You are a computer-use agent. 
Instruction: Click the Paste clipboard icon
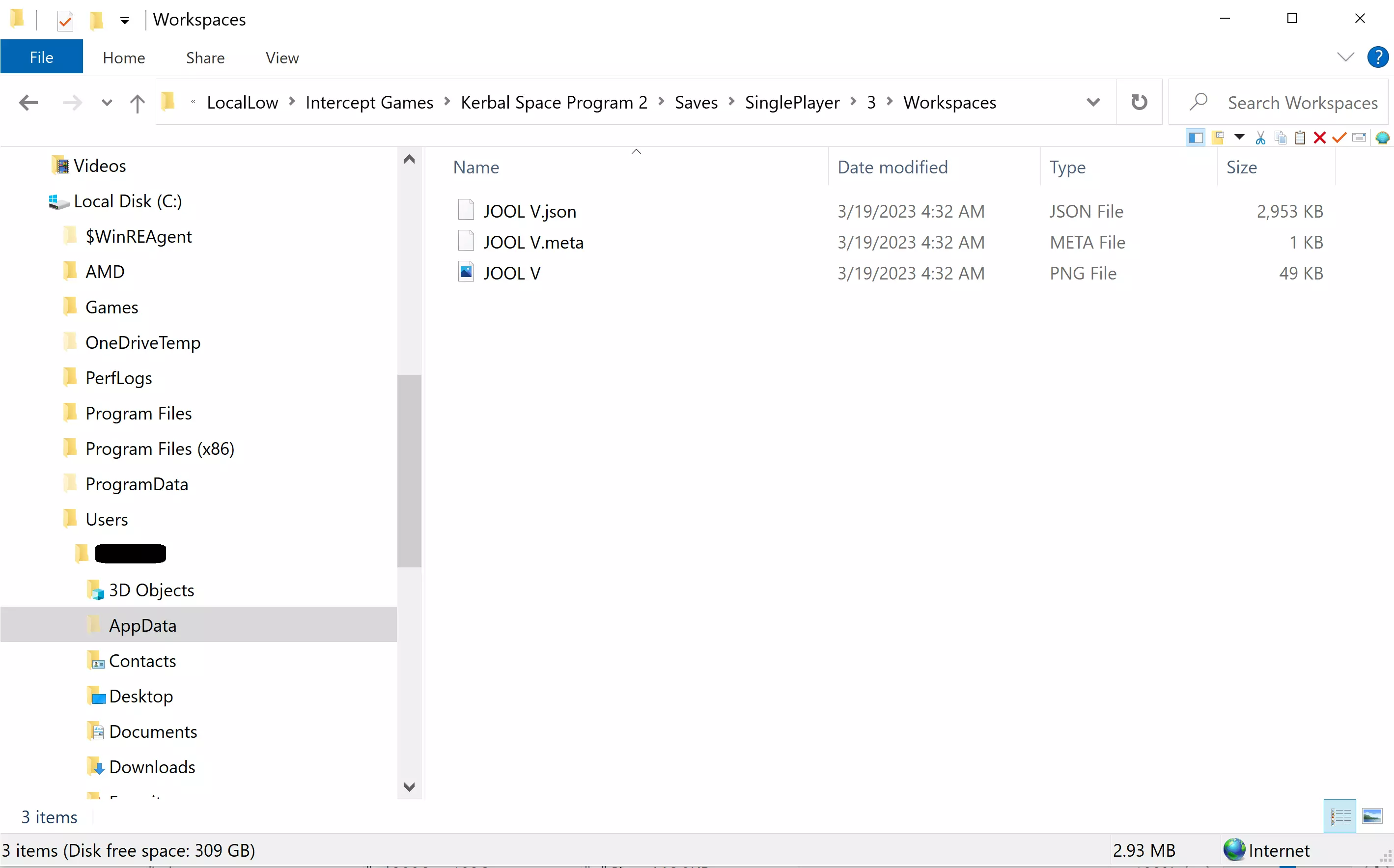(x=1301, y=138)
